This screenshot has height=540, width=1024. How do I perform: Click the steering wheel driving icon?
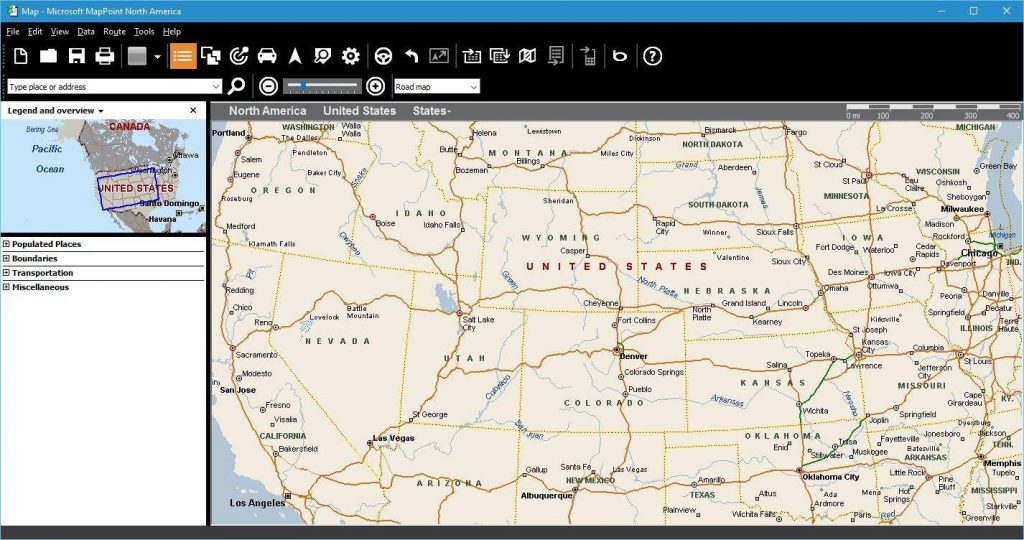pos(383,56)
